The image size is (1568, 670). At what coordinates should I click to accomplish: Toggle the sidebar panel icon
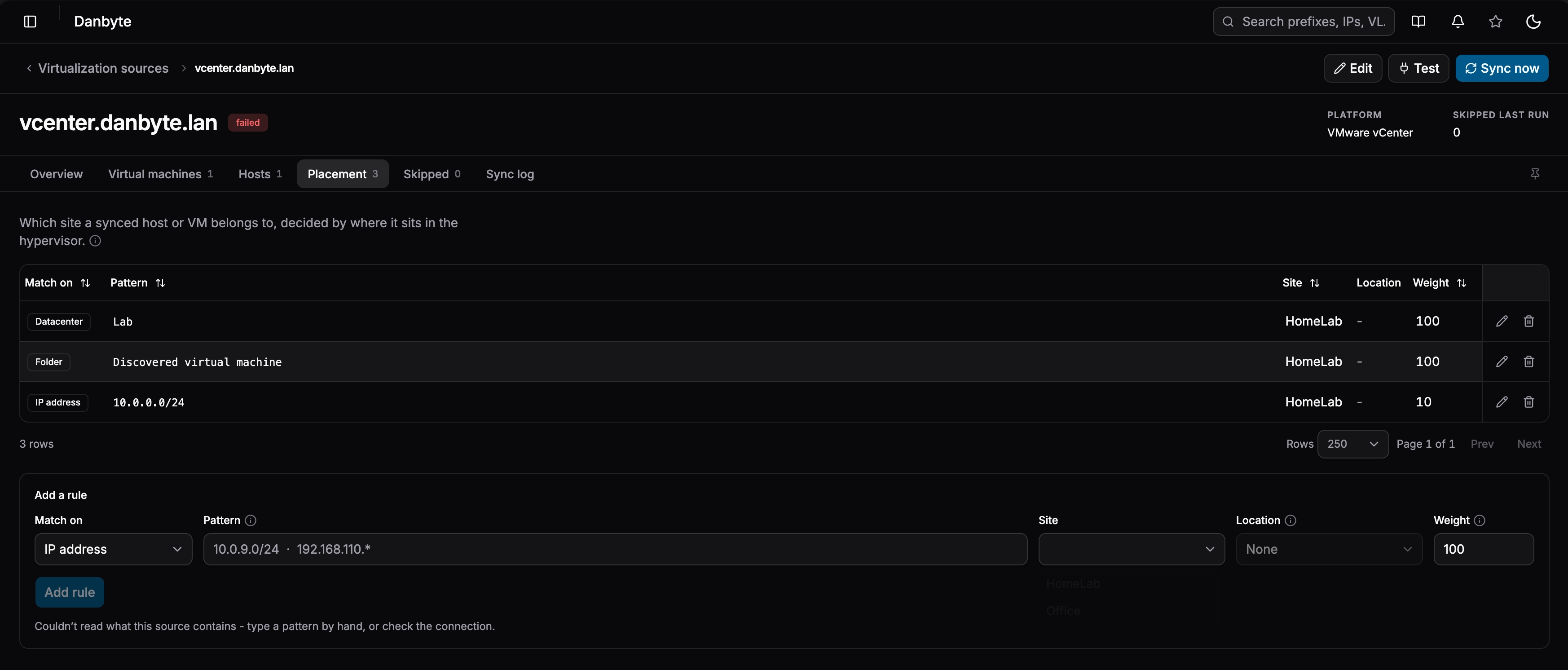point(30,21)
